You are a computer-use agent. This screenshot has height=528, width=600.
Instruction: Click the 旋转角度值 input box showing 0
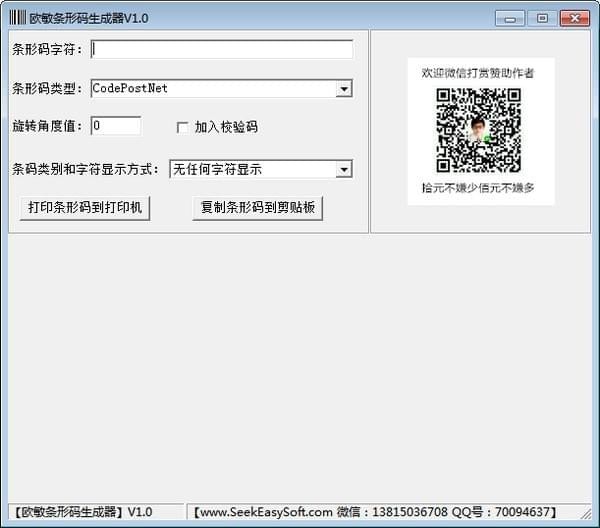pos(115,126)
